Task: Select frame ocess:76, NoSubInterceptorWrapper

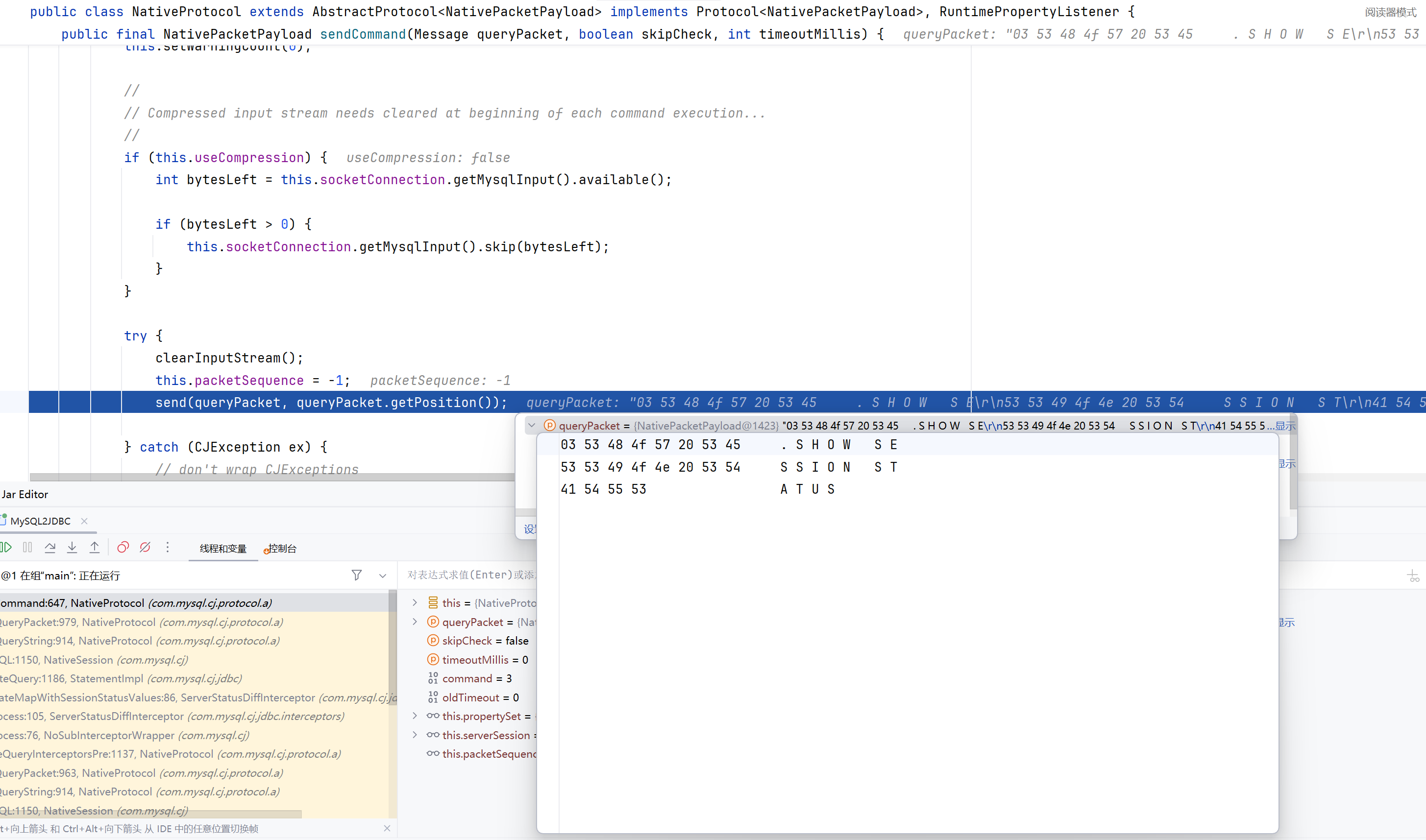Action: 195,735
